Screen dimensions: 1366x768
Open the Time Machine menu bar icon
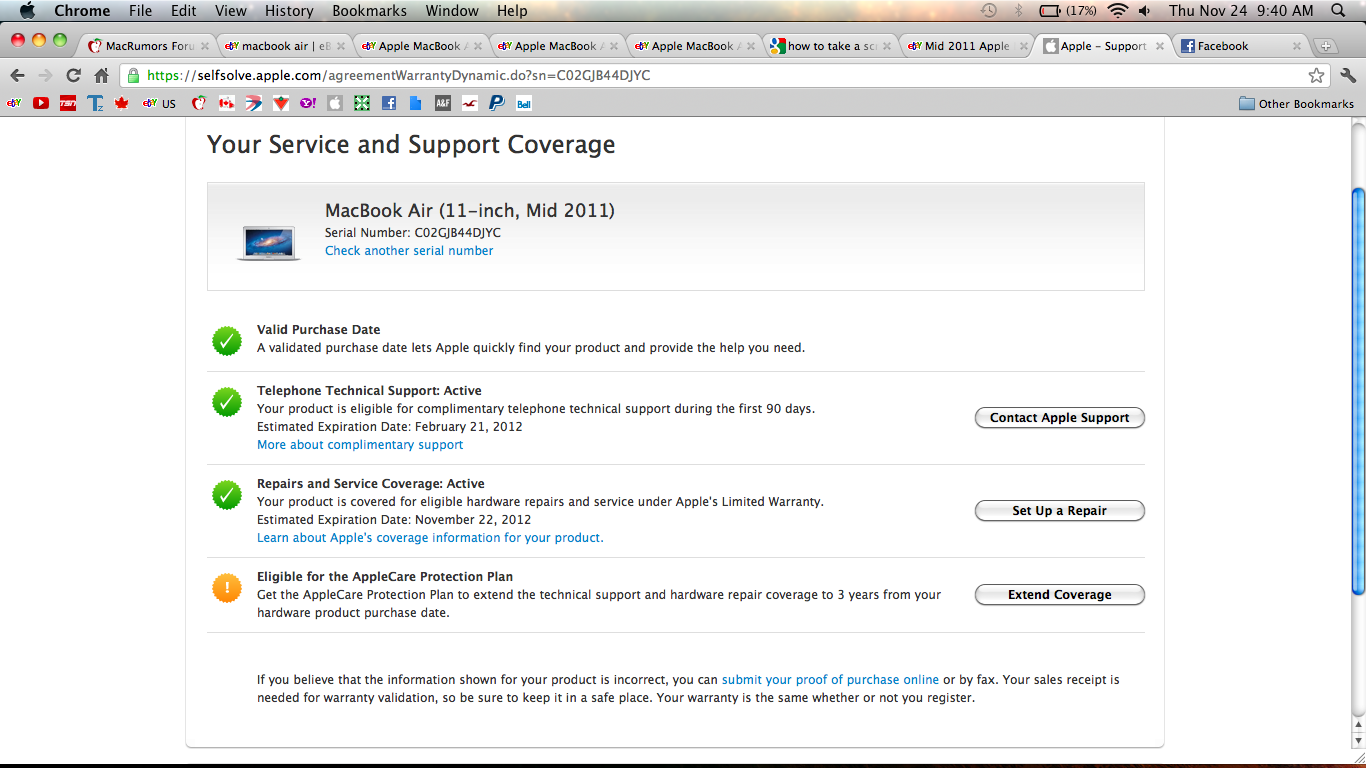(x=989, y=11)
